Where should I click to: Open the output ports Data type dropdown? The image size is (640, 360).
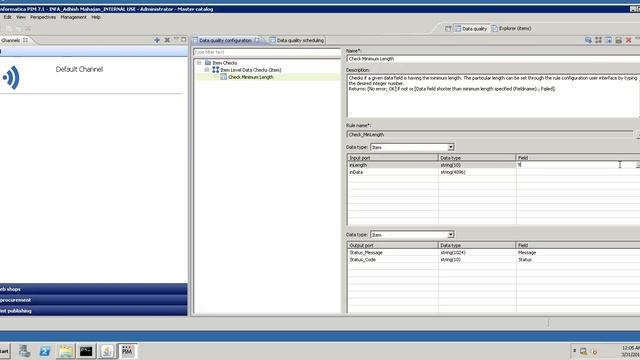pos(451,235)
